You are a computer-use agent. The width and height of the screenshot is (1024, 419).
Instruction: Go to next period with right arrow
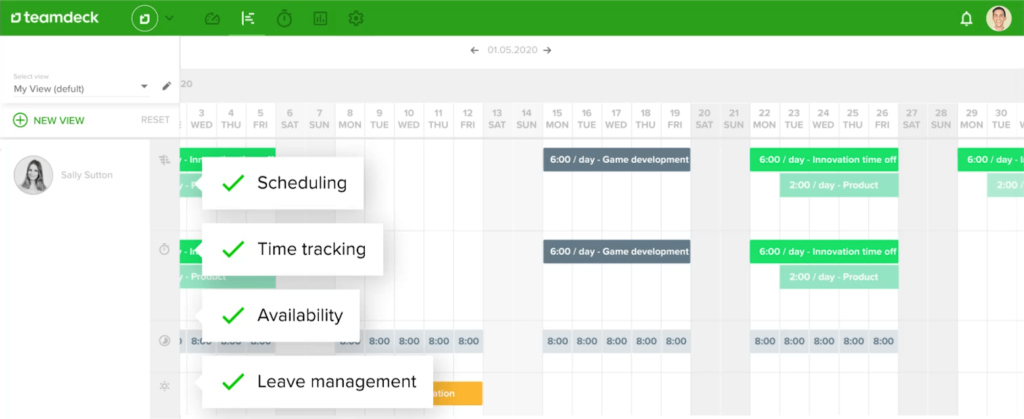(x=547, y=50)
